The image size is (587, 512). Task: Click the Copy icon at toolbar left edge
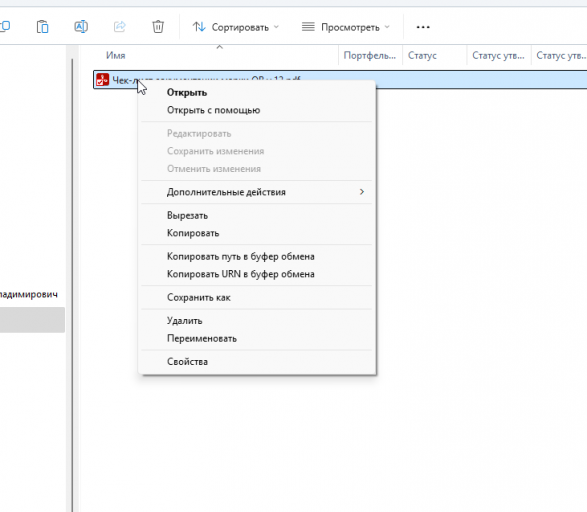(5, 27)
